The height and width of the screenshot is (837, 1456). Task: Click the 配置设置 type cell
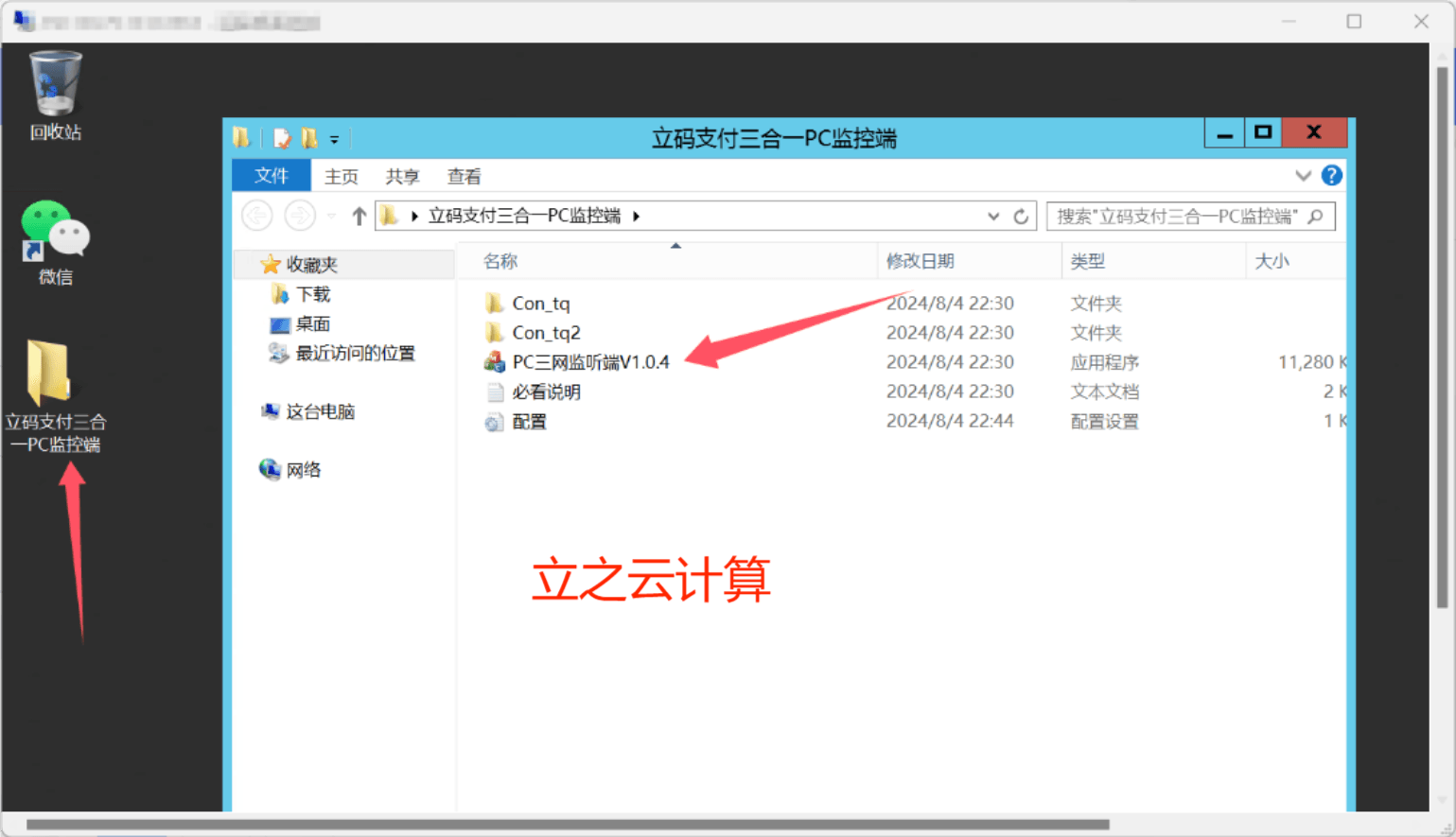pyautogui.click(x=1104, y=422)
